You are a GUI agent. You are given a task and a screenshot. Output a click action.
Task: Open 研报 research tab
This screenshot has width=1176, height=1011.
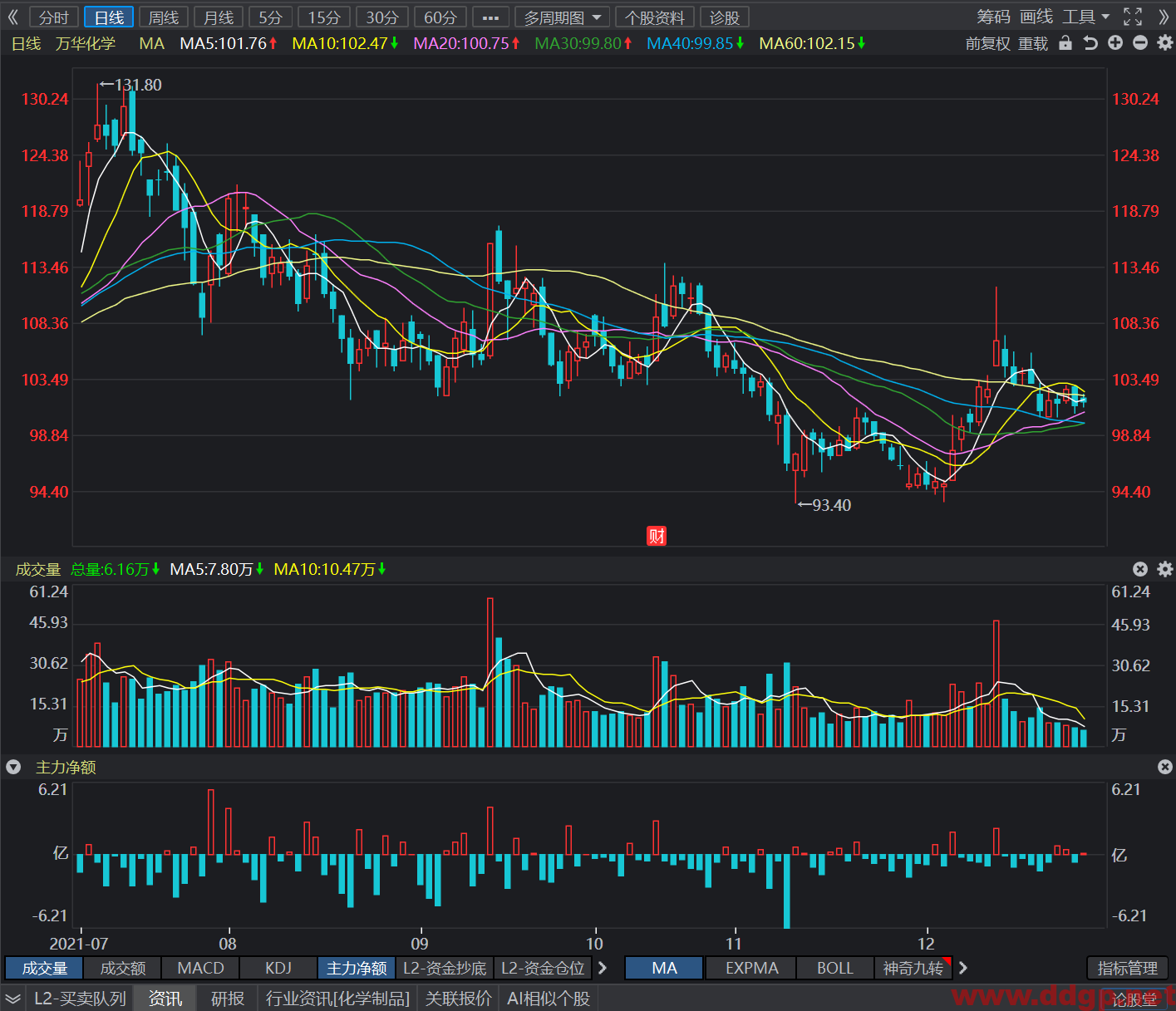click(228, 999)
